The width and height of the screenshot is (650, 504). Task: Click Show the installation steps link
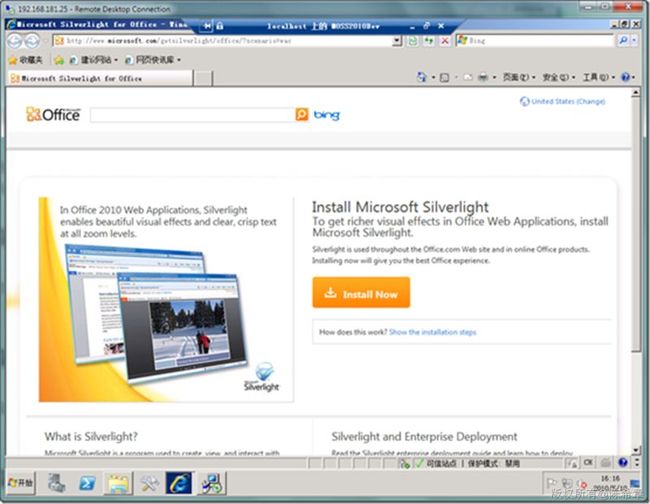(432, 332)
